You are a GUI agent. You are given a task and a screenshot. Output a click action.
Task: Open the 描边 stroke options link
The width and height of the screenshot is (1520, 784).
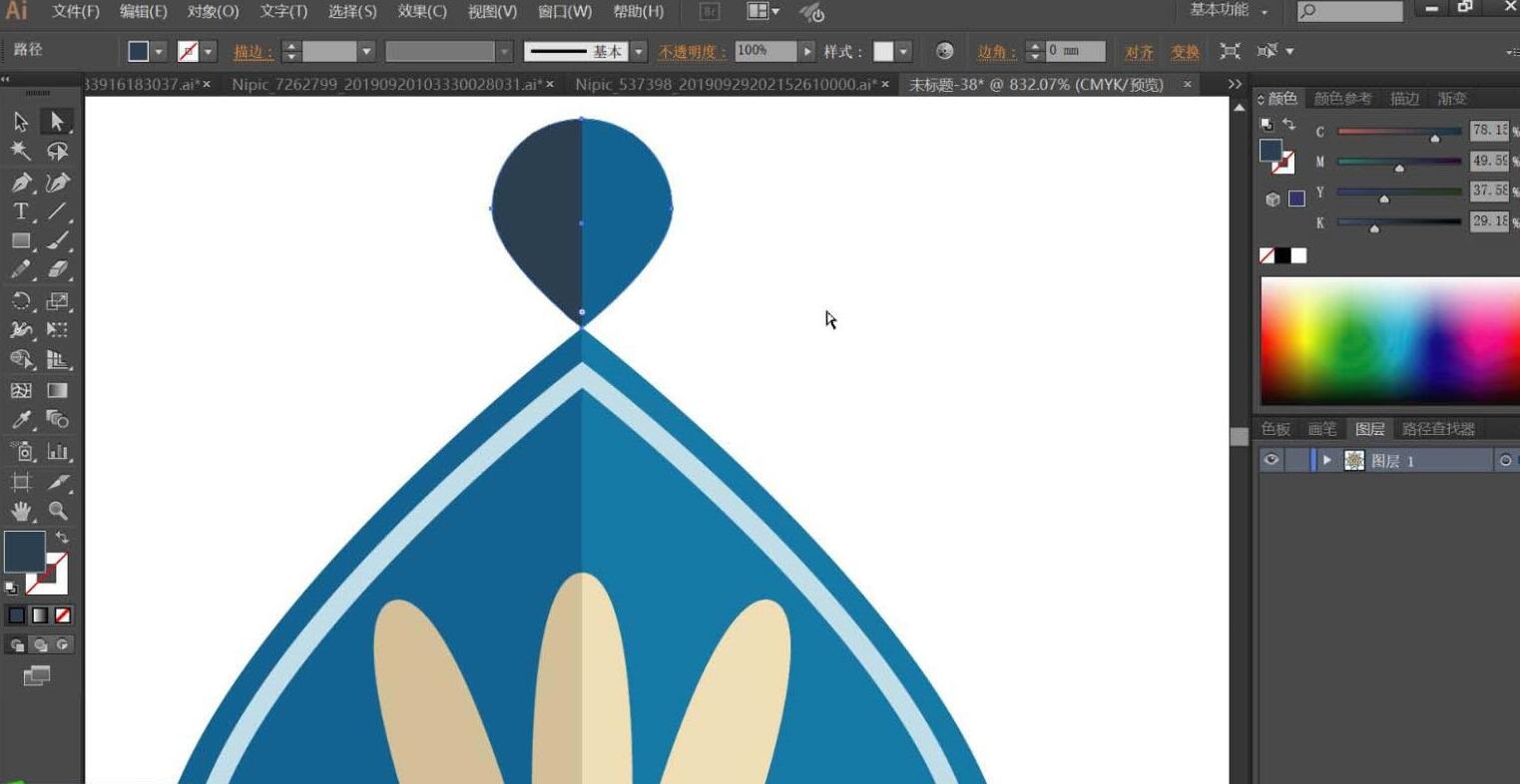(x=253, y=52)
